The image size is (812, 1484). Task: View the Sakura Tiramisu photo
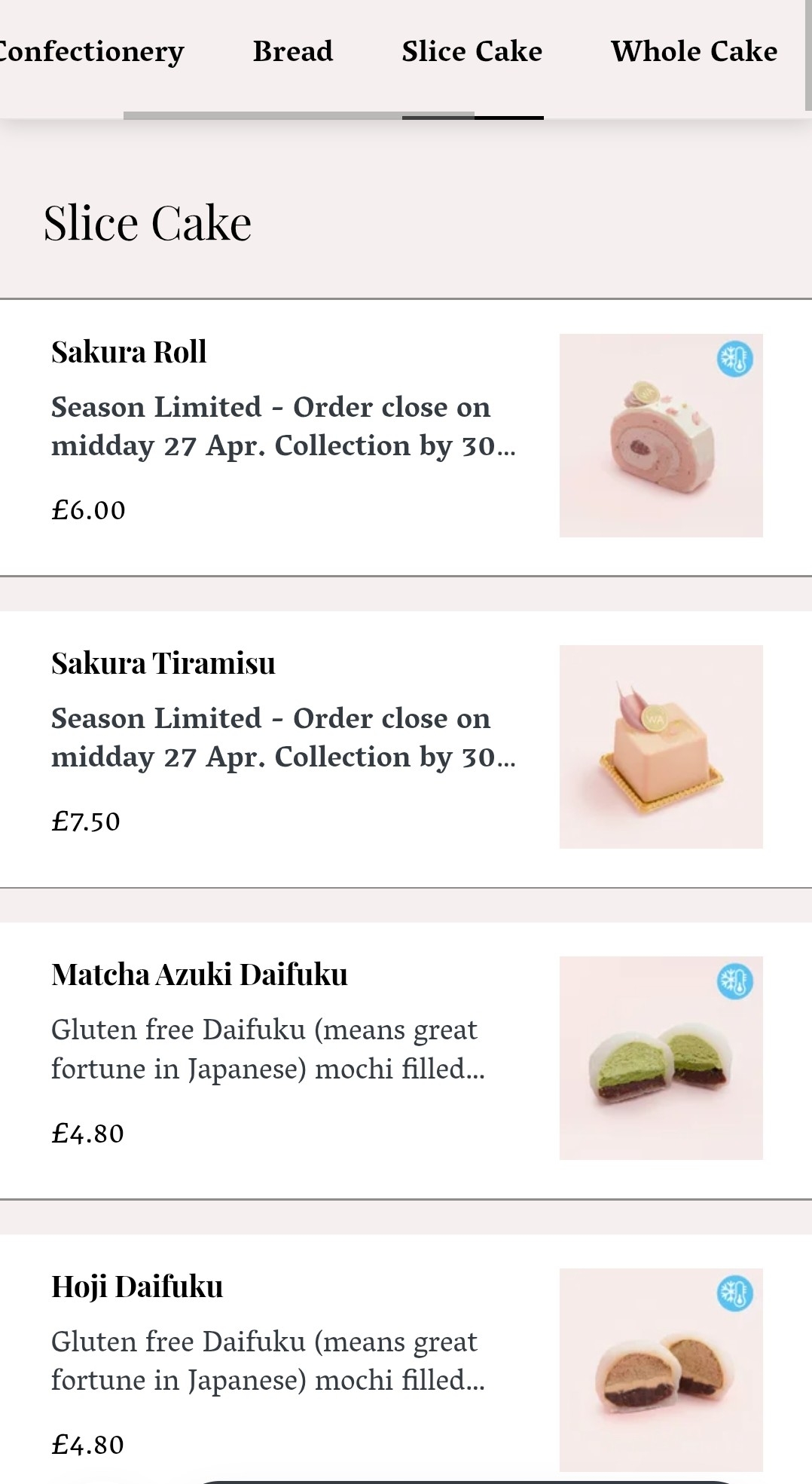pyautogui.click(x=661, y=747)
